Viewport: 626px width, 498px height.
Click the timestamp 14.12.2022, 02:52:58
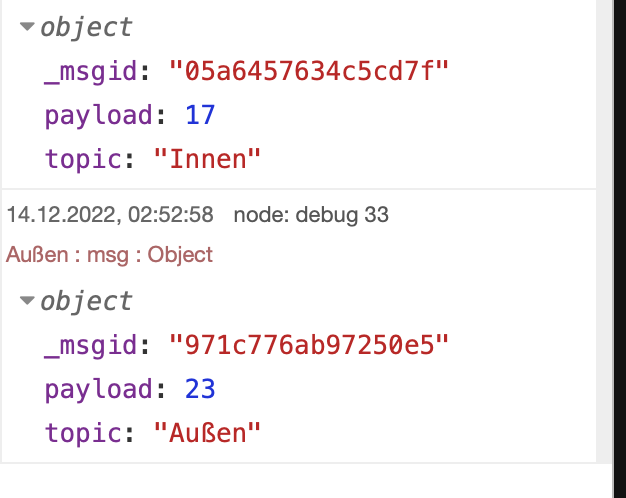coord(110,214)
